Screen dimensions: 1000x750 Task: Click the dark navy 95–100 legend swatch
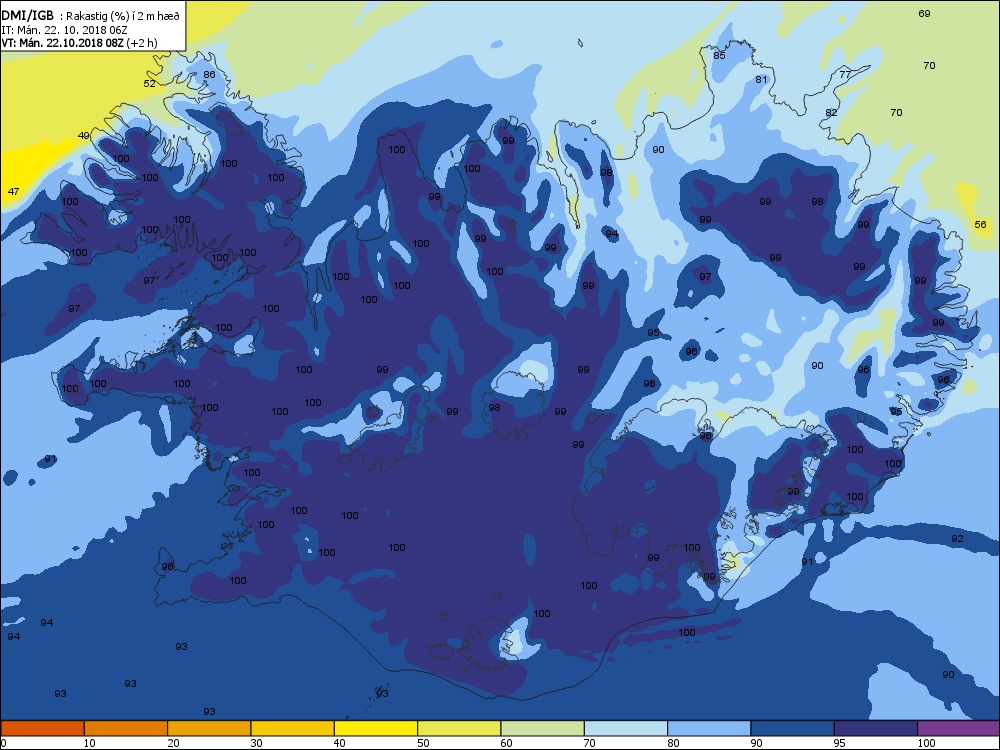(876, 728)
